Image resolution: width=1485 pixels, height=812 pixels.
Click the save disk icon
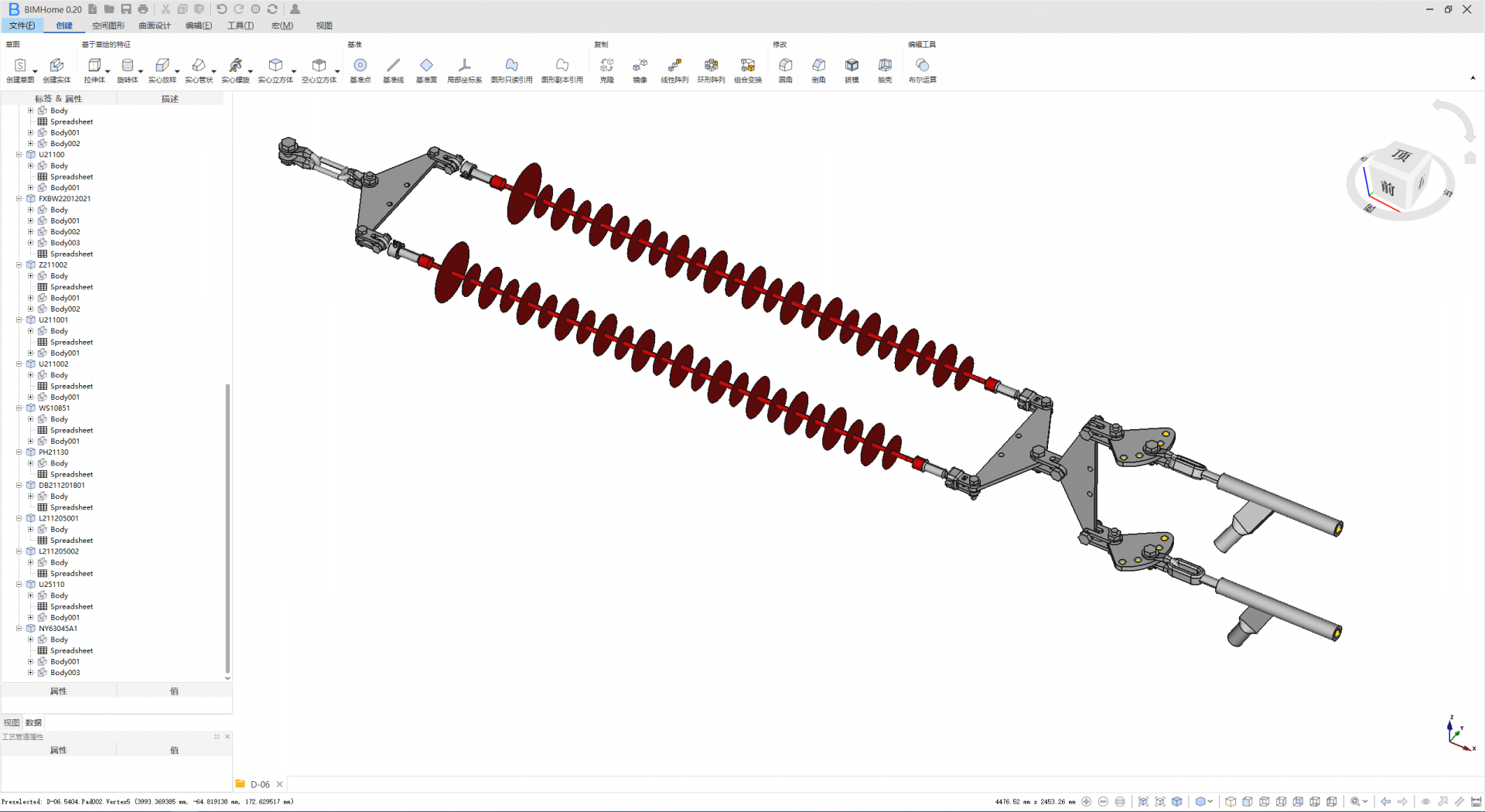[126, 9]
